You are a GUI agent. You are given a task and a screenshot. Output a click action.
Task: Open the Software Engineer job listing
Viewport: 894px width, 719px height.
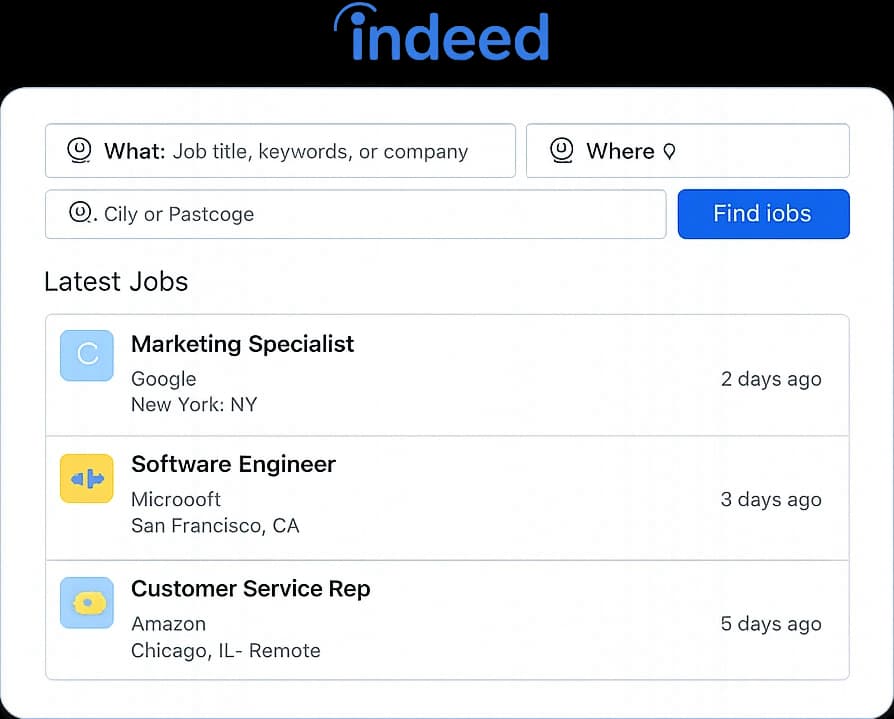pyautogui.click(x=233, y=464)
